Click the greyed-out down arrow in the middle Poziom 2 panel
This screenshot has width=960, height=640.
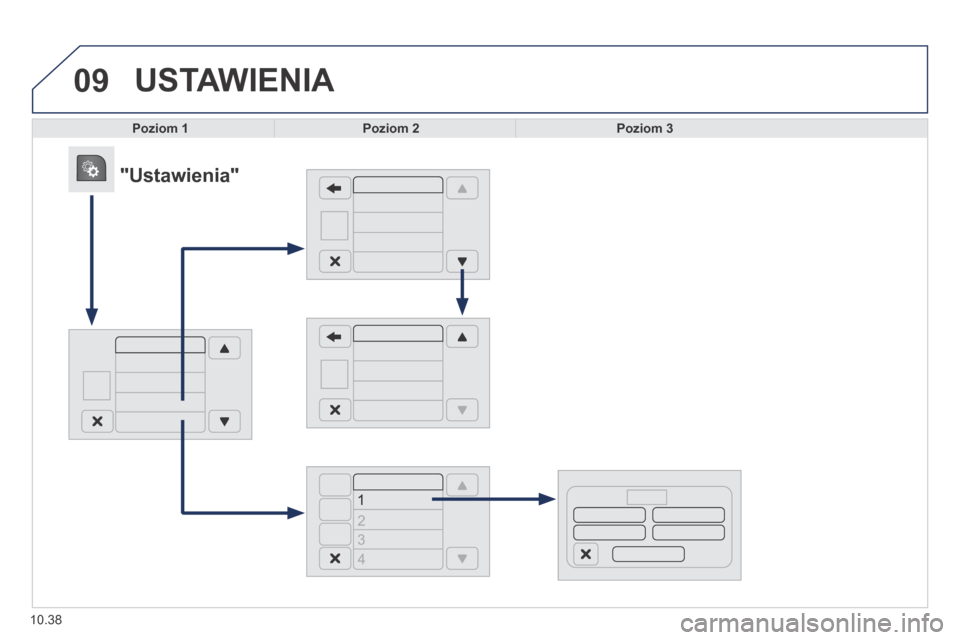pyautogui.click(x=462, y=410)
